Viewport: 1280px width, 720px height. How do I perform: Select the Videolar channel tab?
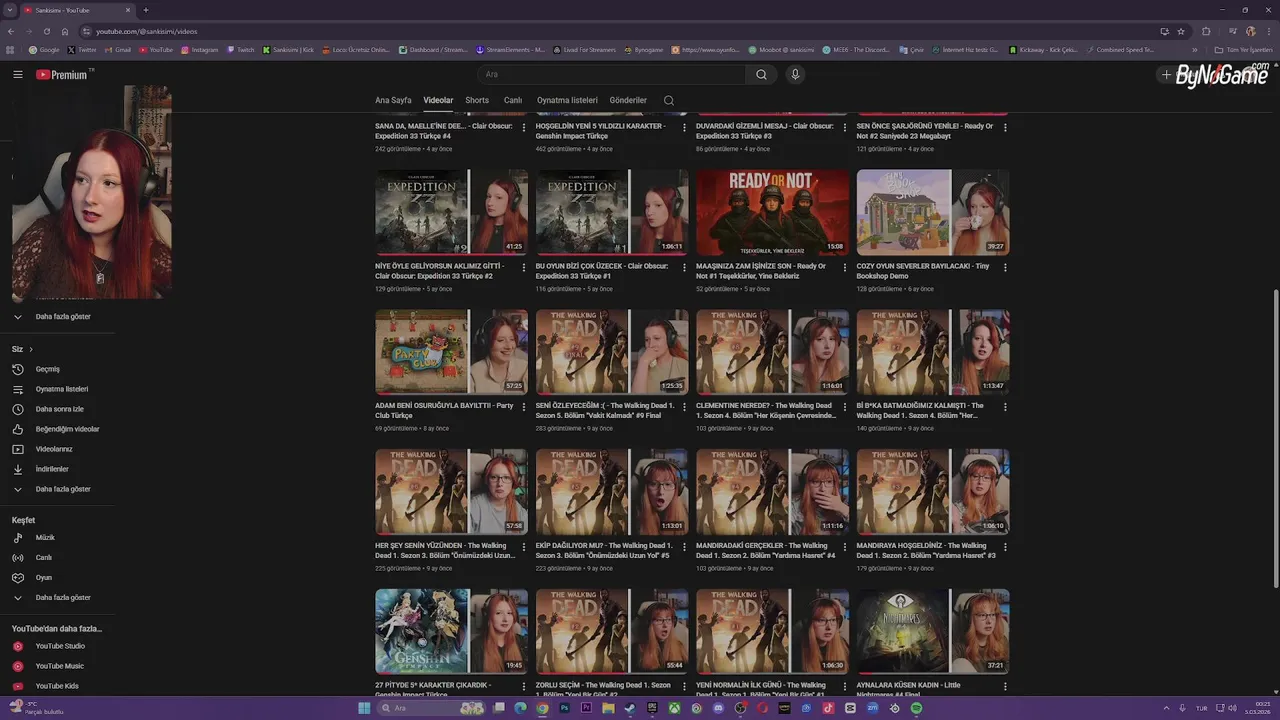(438, 100)
